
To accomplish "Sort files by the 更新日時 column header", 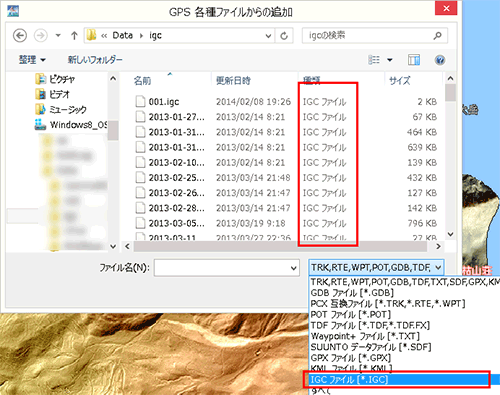I will [233, 80].
